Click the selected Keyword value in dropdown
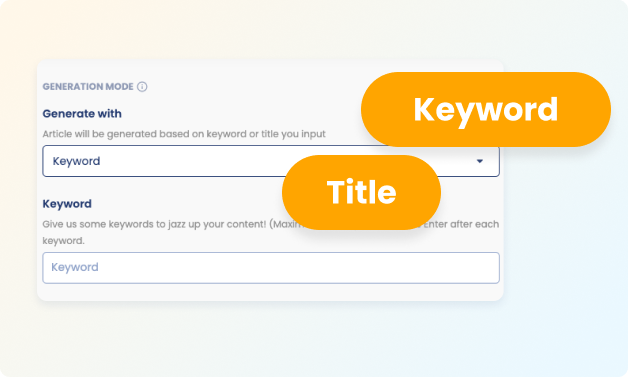Viewport: 628px width, 377px height. [x=76, y=161]
